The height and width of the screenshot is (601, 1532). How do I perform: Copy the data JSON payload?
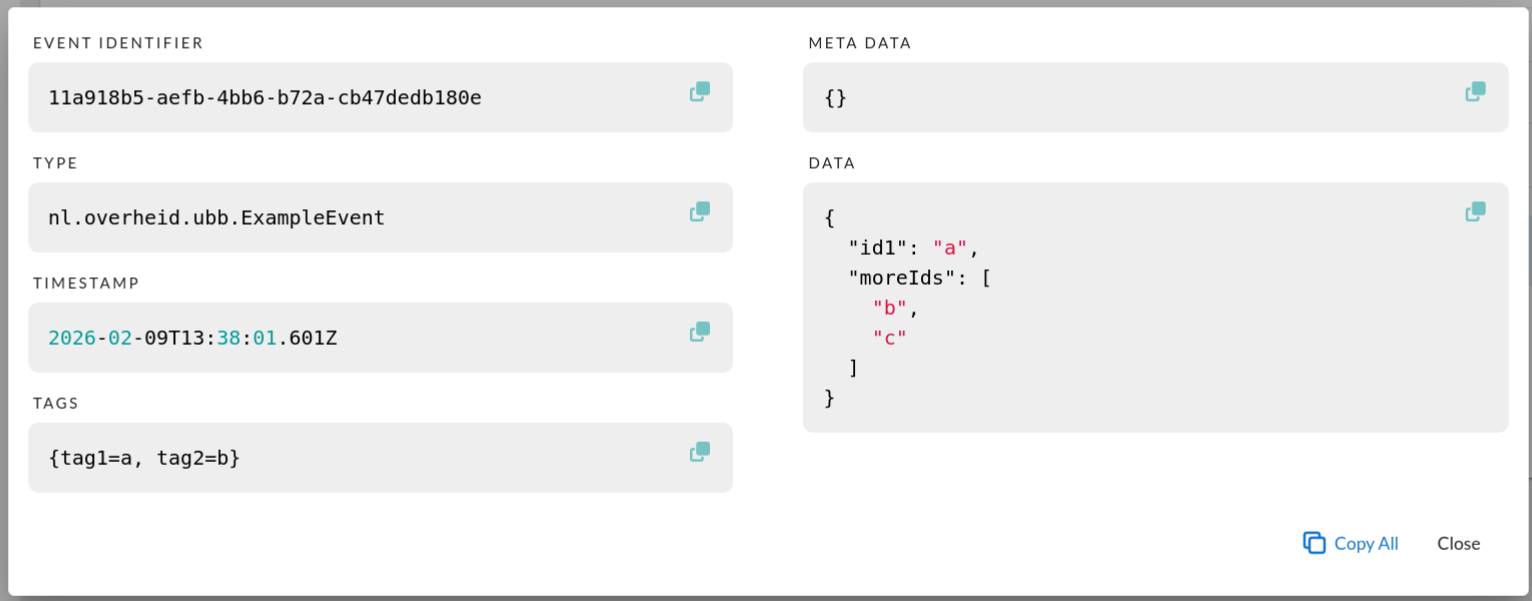[1475, 212]
